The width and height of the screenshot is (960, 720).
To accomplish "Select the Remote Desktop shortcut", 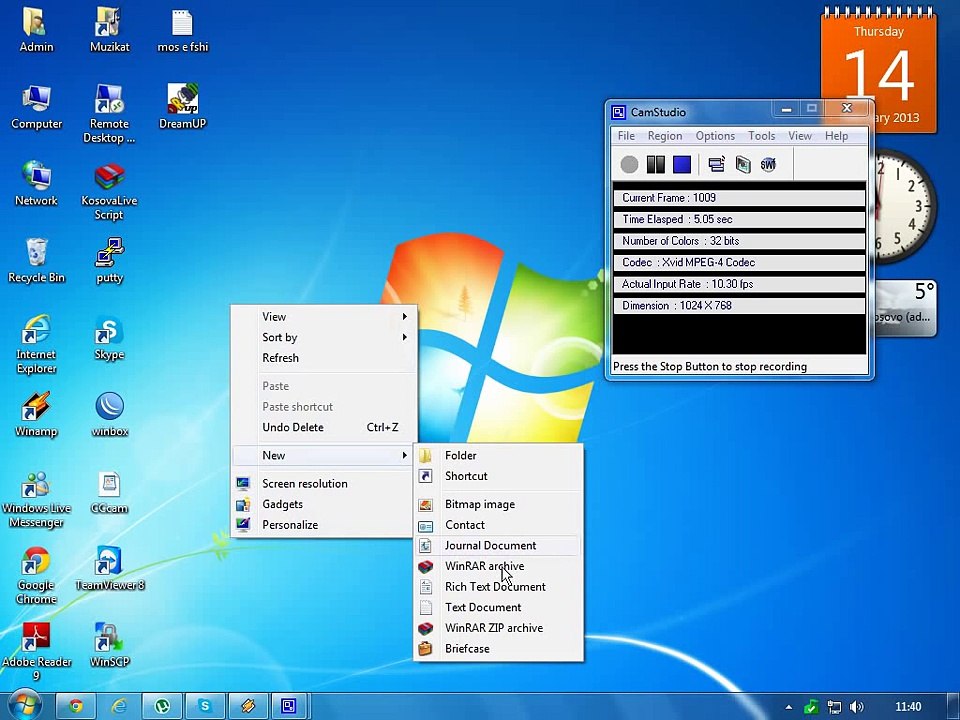I will [x=110, y=114].
